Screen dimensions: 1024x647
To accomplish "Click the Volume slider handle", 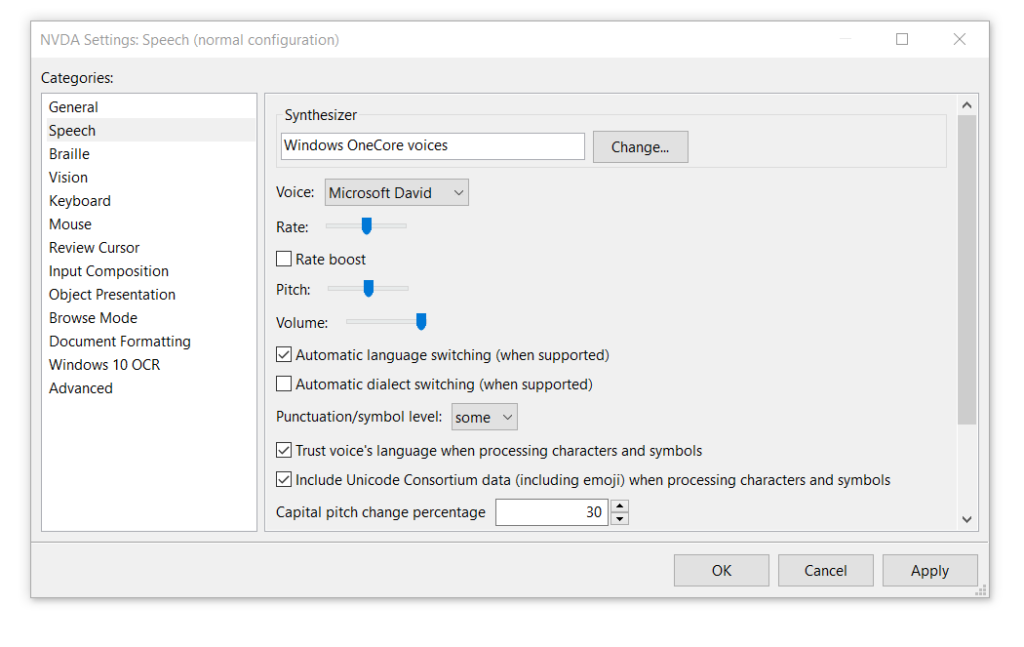I will pos(421,321).
